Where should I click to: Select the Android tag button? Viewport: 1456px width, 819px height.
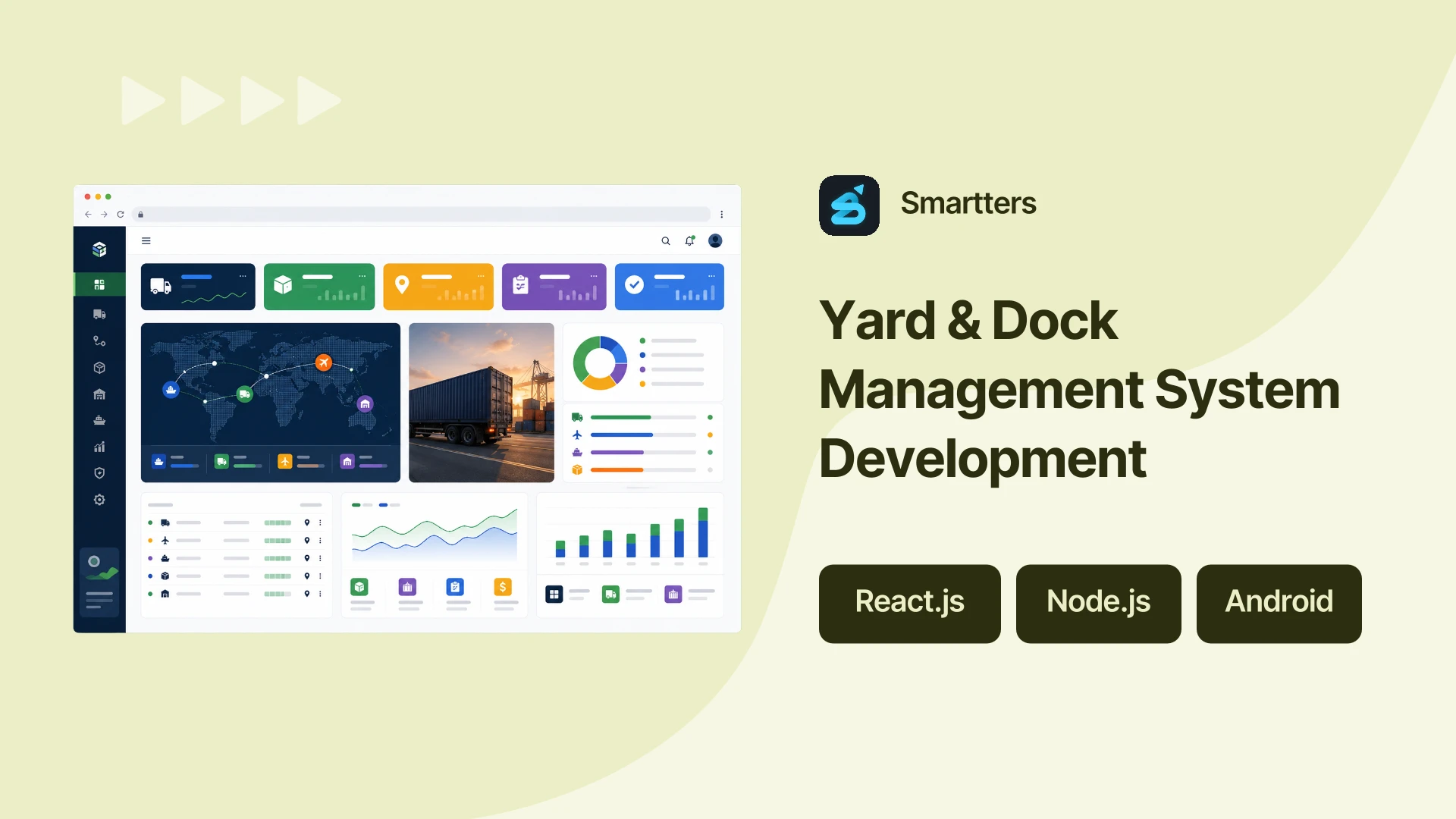coord(1279,604)
